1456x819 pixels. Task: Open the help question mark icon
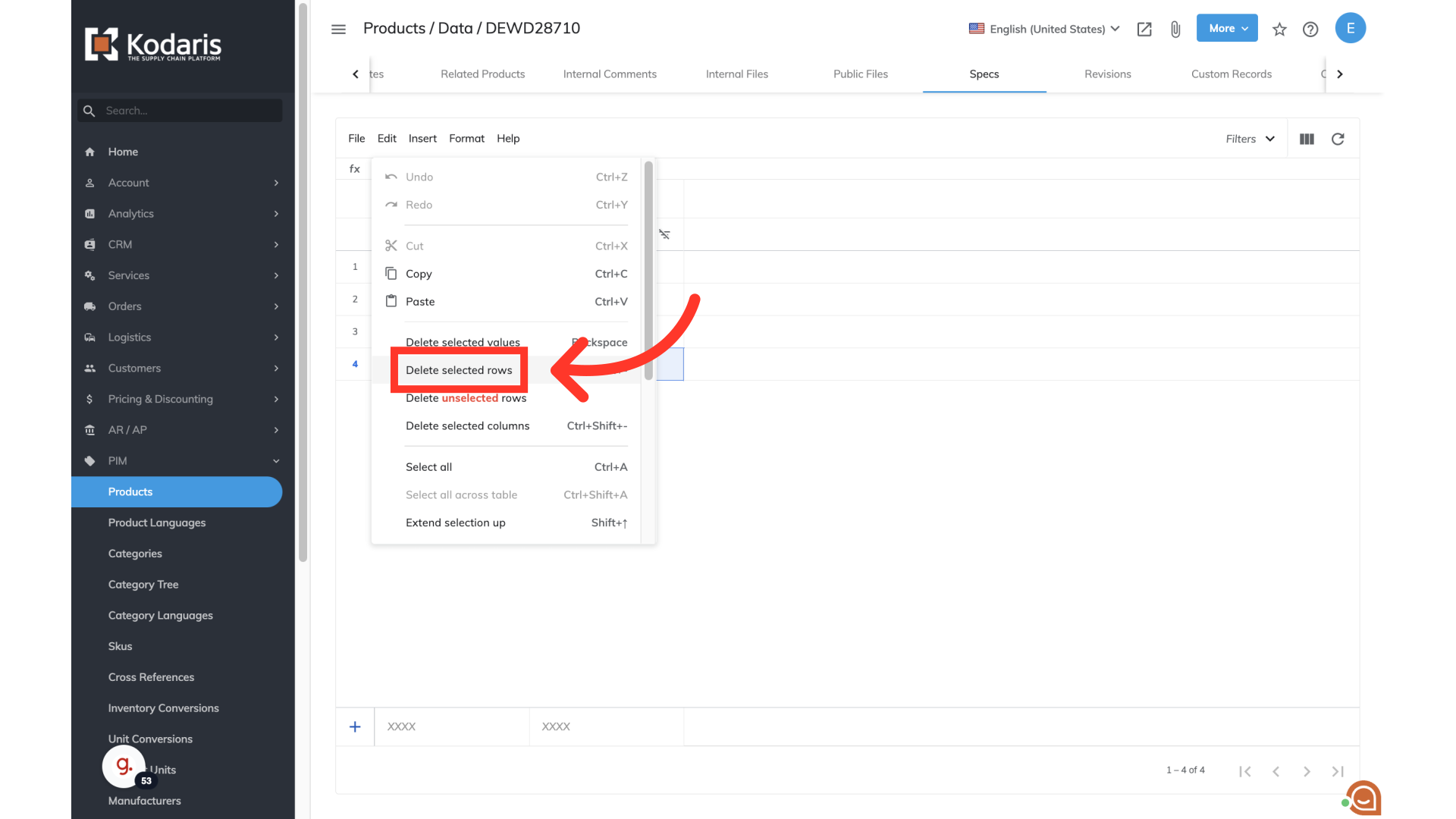pyautogui.click(x=1310, y=29)
